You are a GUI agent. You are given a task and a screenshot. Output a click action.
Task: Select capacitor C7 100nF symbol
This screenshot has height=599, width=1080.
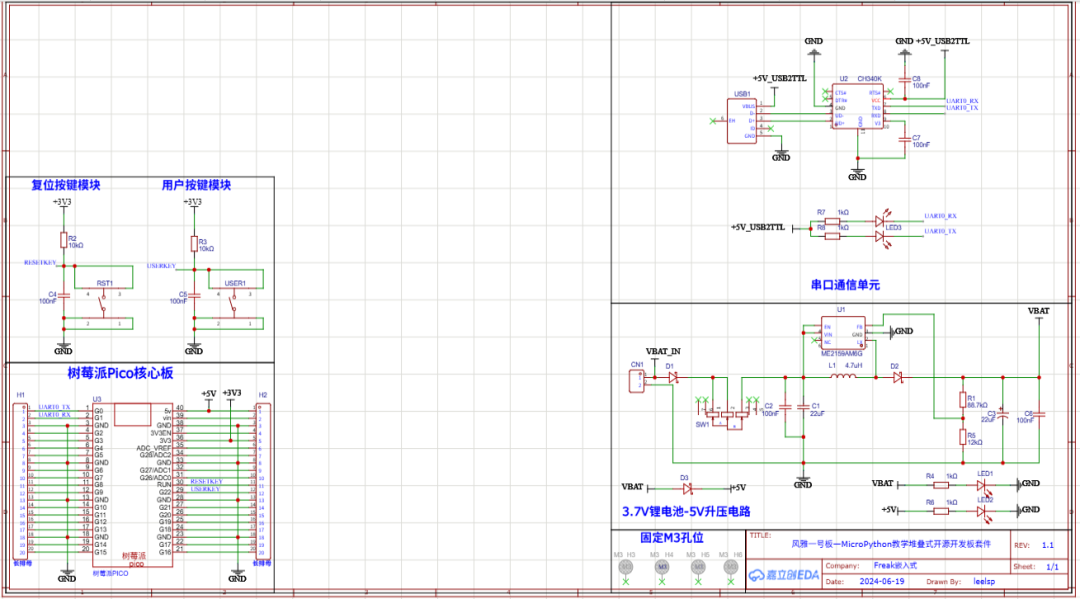[x=904, y=140]
